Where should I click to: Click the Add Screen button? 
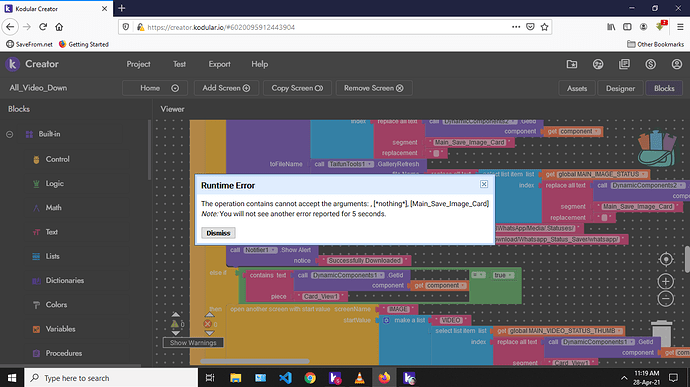pos(226,88)
